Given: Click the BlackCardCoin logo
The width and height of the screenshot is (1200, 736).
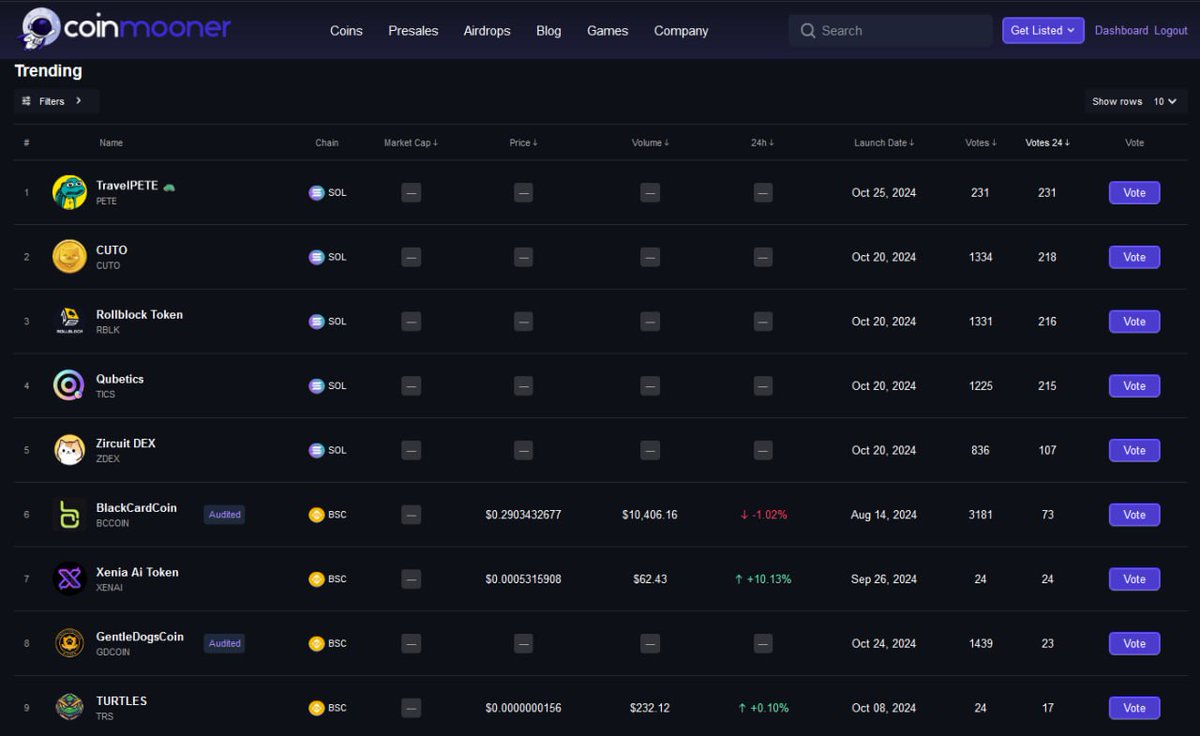Looking at the screenshot, I should pos(69,515).
